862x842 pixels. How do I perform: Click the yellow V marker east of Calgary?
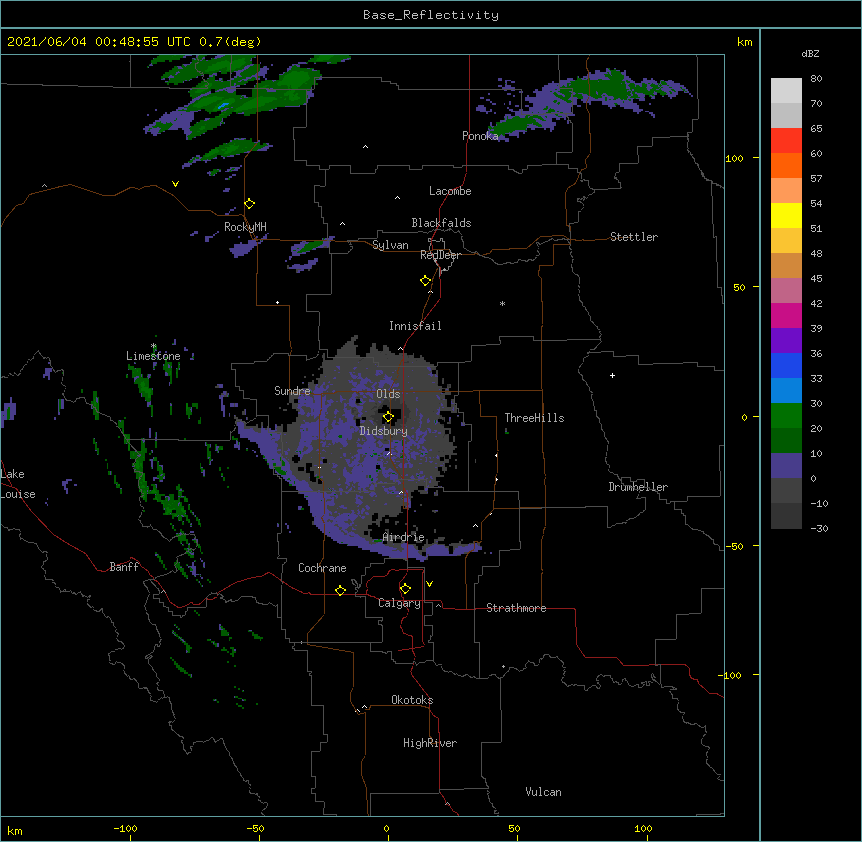429,584
